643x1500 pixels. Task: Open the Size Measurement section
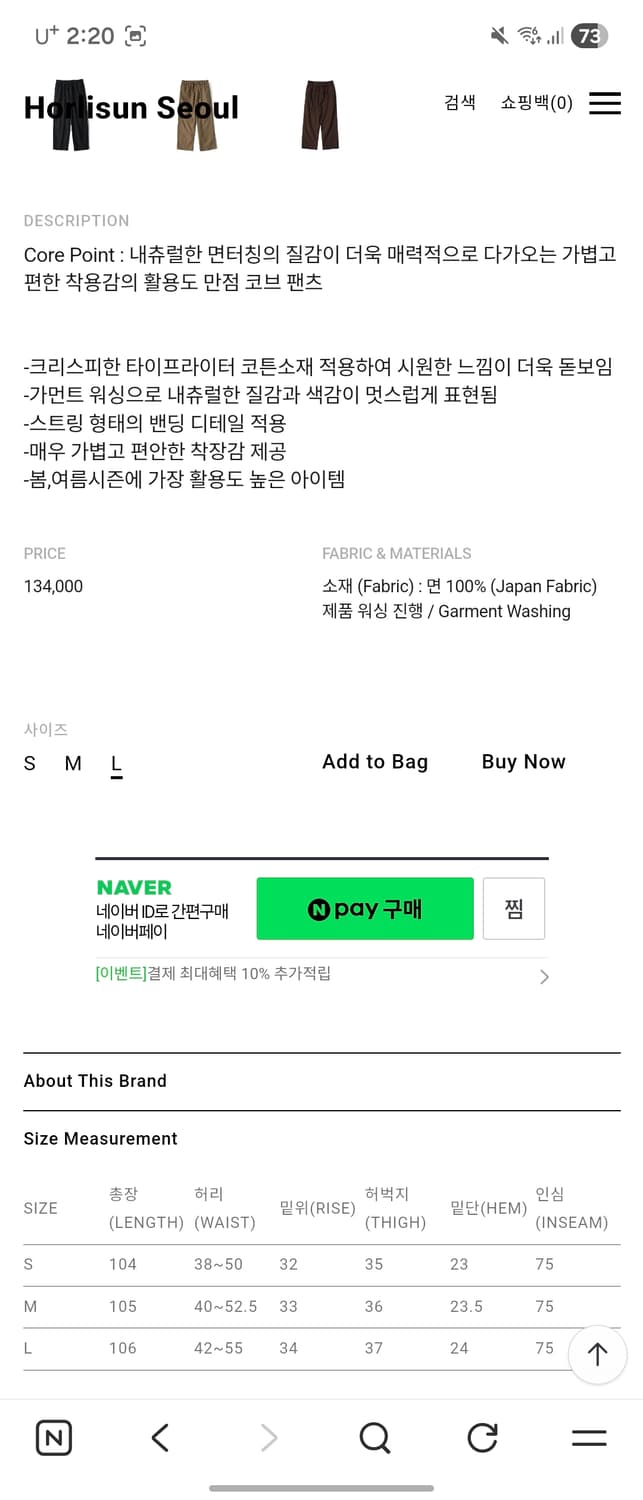(x=100, y=1139)
